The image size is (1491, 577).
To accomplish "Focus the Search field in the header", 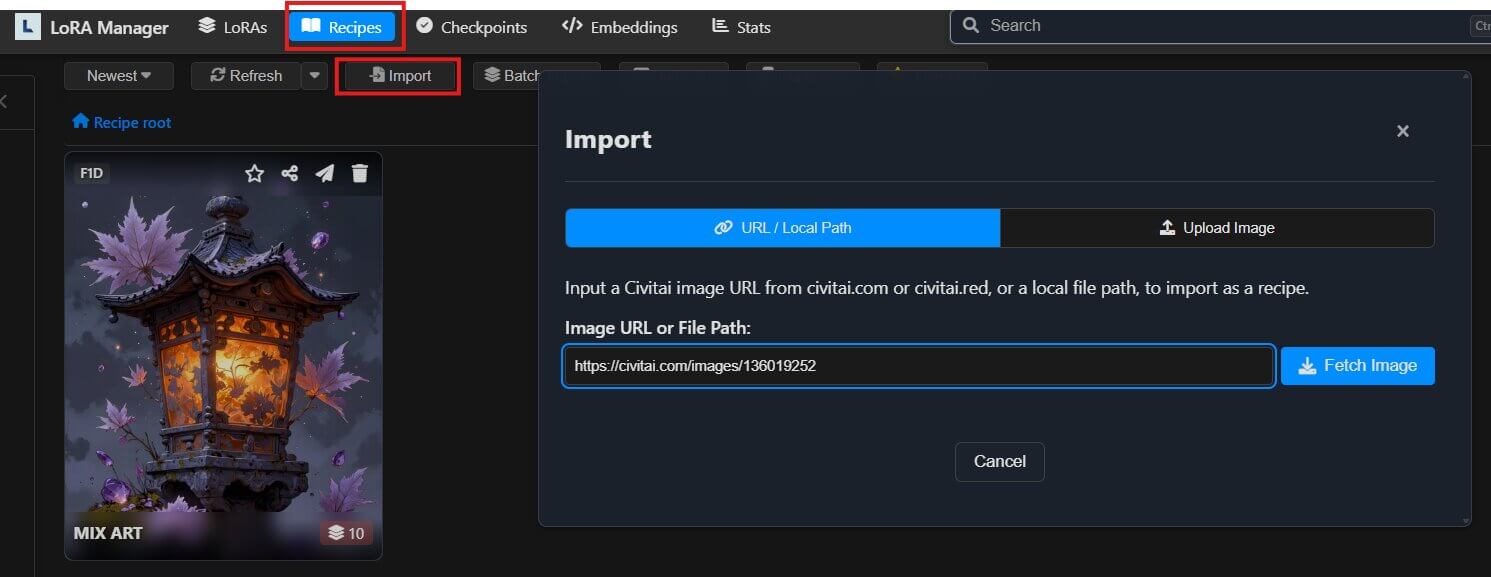I will 1220,26.
